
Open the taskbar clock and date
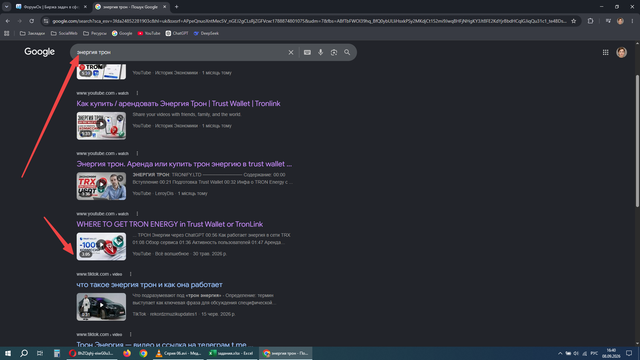coord(611,353)
